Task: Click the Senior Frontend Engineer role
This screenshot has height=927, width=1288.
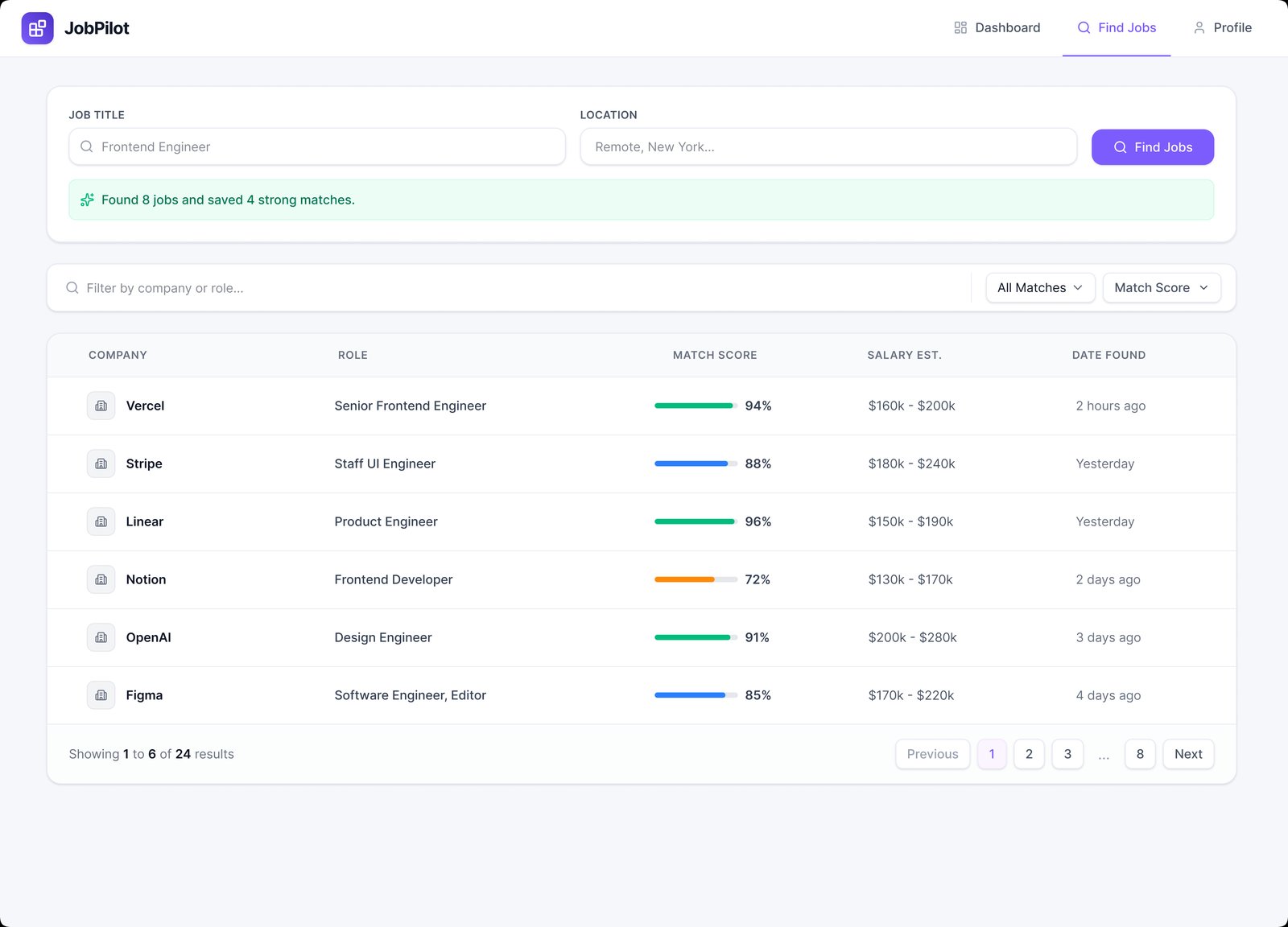Action: coord(411,406)
